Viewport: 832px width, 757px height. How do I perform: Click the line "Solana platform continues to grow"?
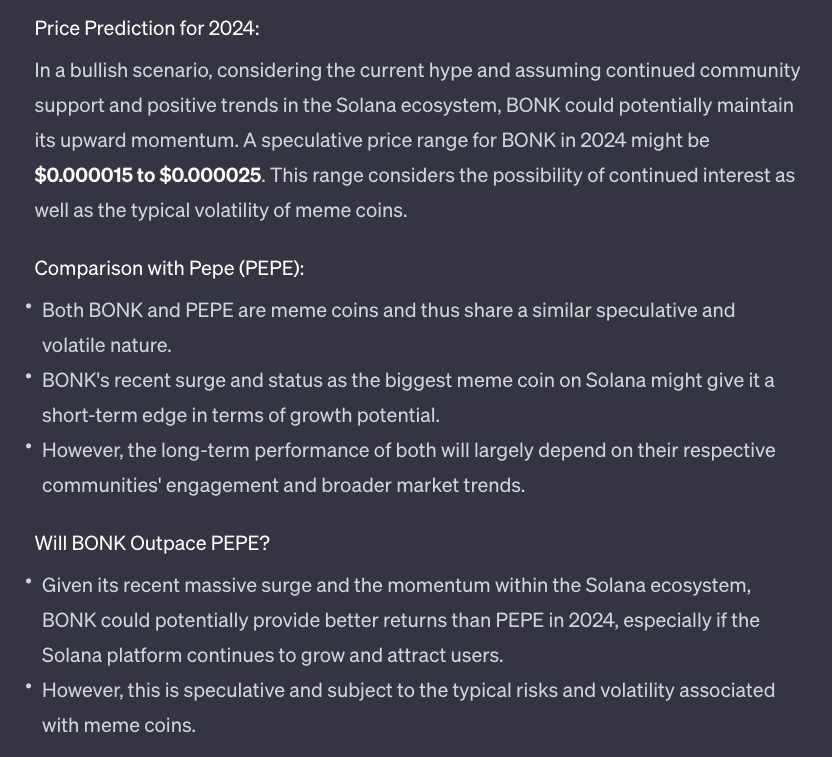coord(271,655)
